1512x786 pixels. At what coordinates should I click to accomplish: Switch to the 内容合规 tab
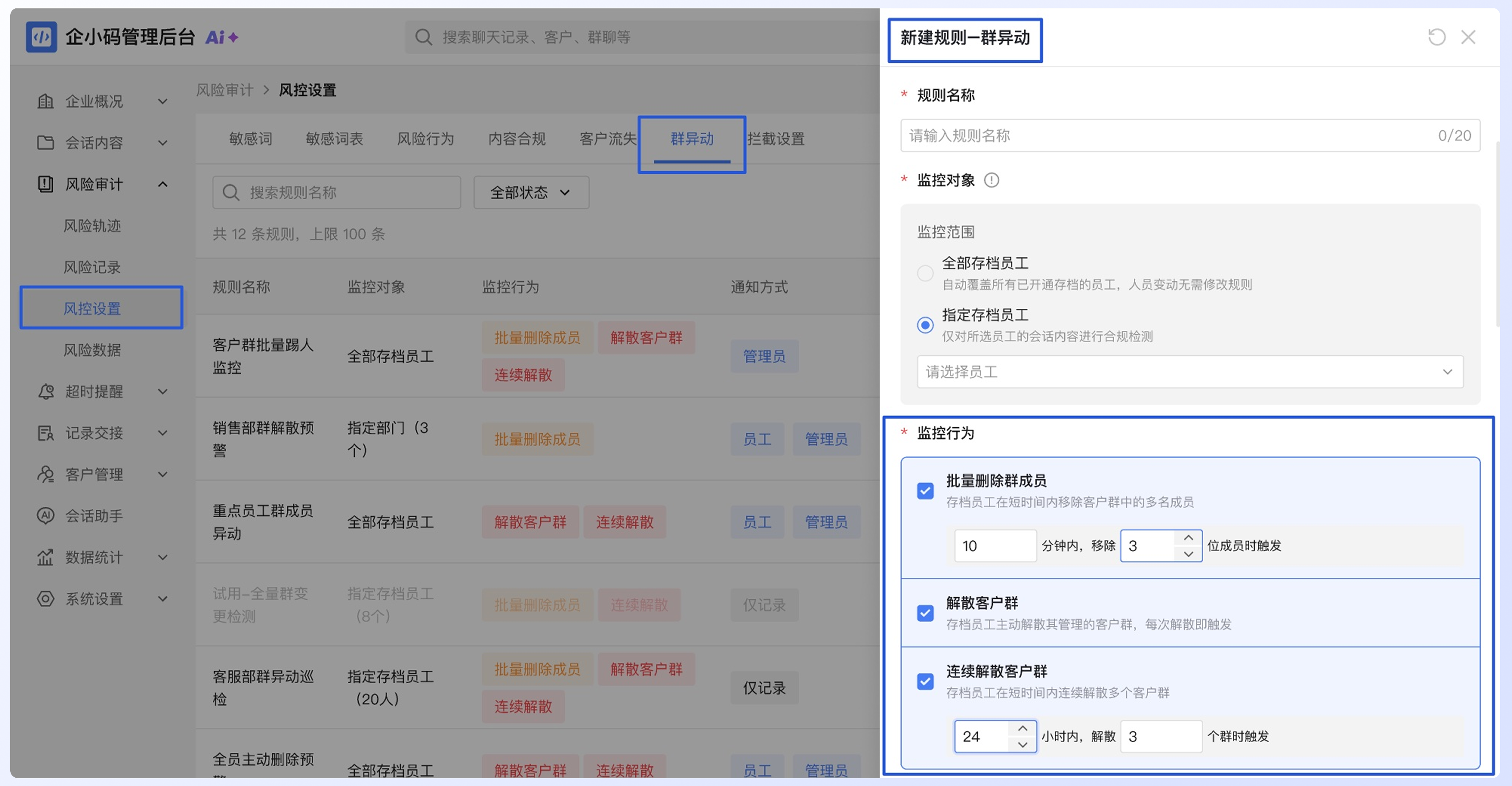click(x=517, y=139)
